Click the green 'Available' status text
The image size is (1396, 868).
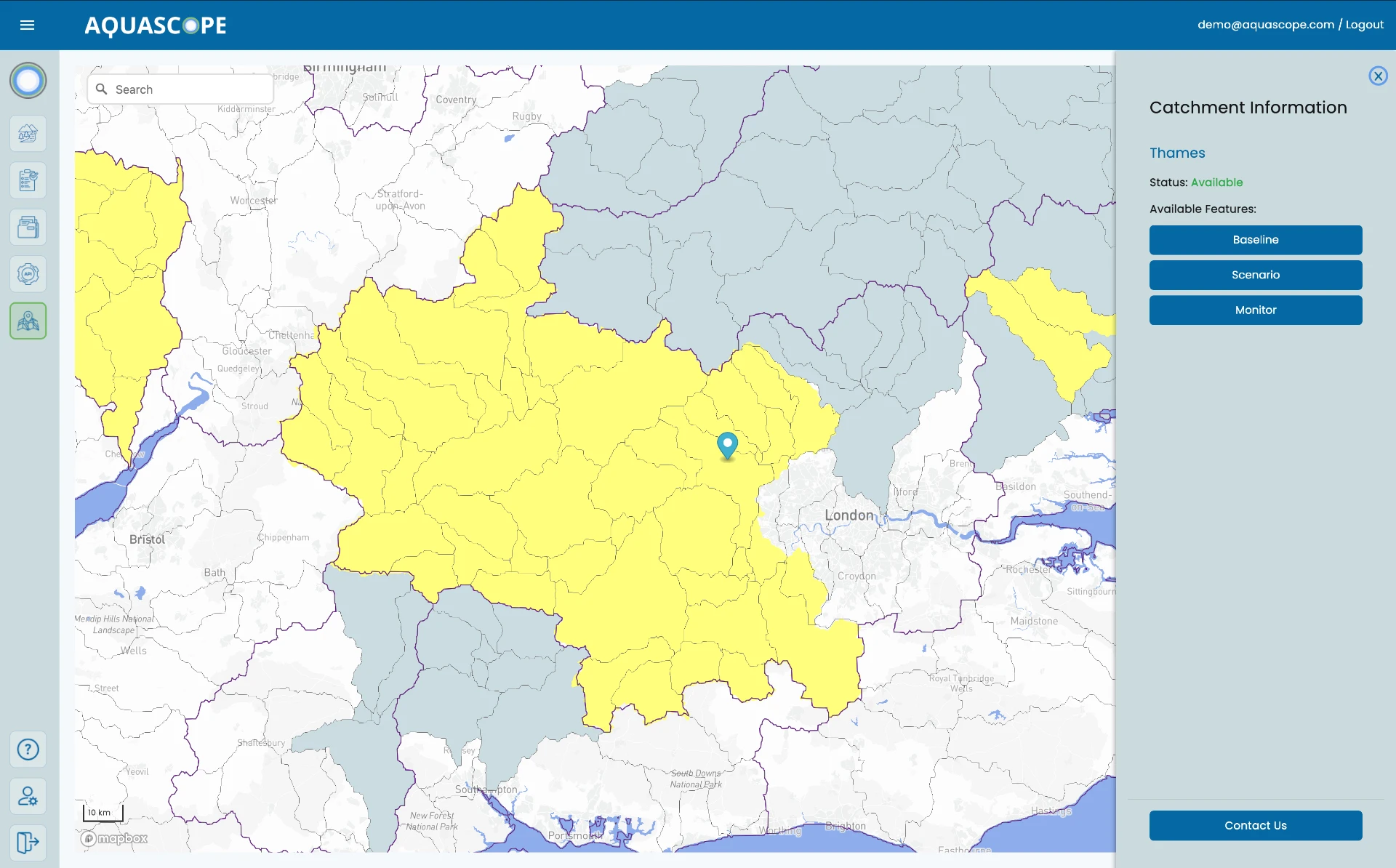1216,182
